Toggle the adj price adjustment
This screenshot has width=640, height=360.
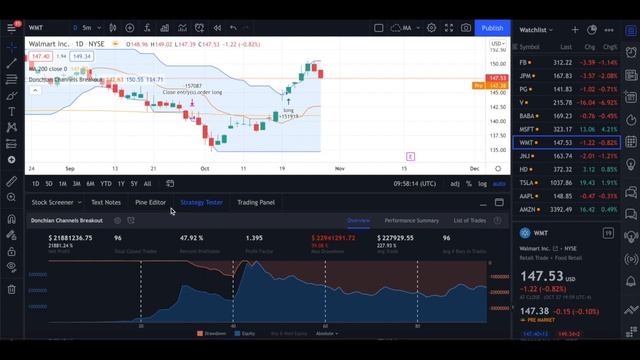455,184
